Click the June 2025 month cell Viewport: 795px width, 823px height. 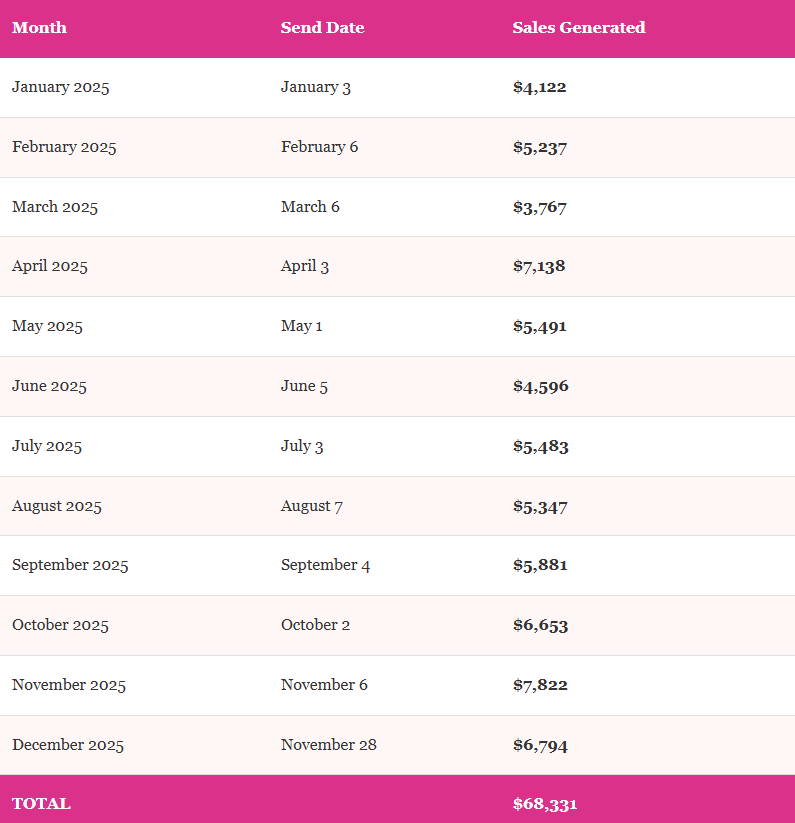click(x=49, y=386)
